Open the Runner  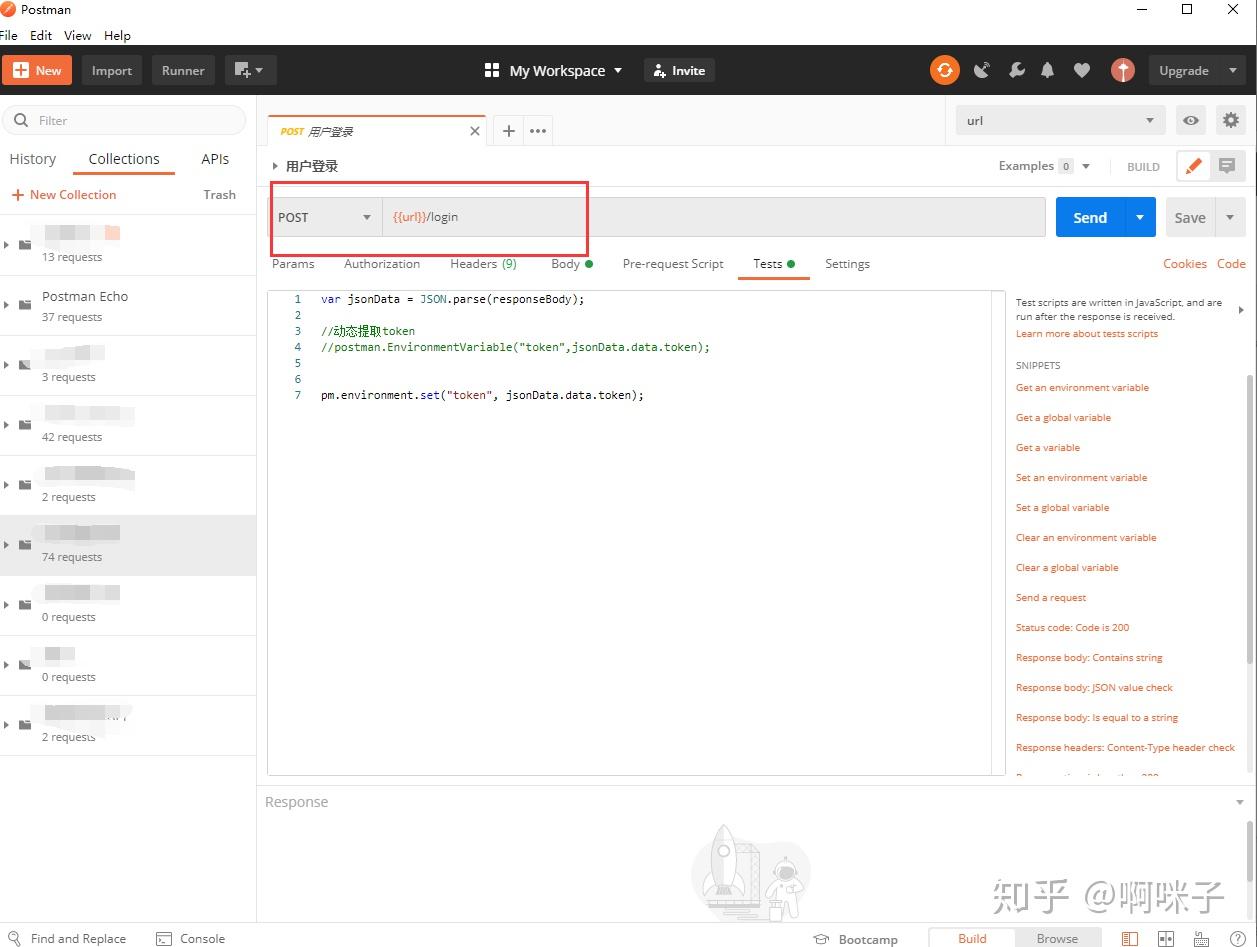pyautogui.click(x=183, y=70)
